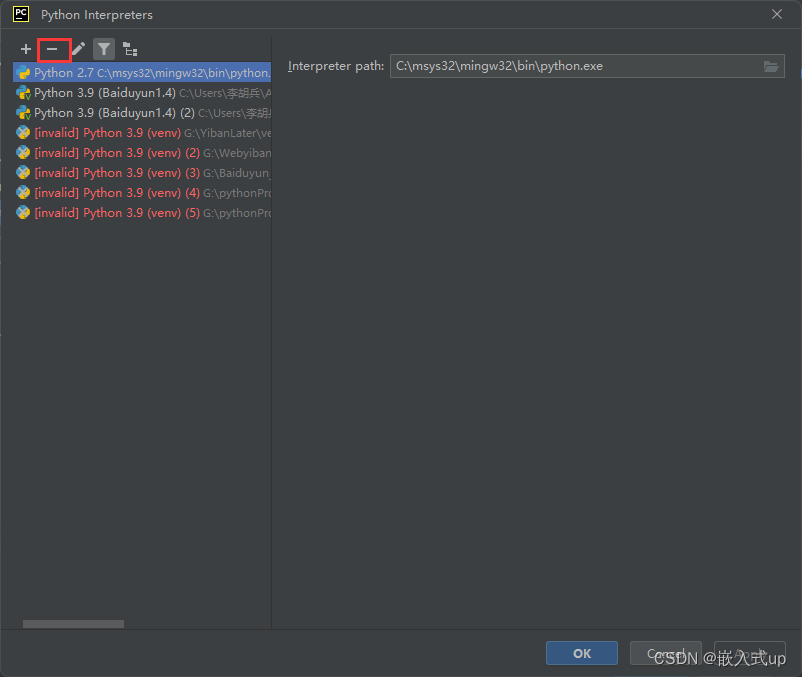
Task: Edit interpreter using the pencil icon
Action: [78, 50]
